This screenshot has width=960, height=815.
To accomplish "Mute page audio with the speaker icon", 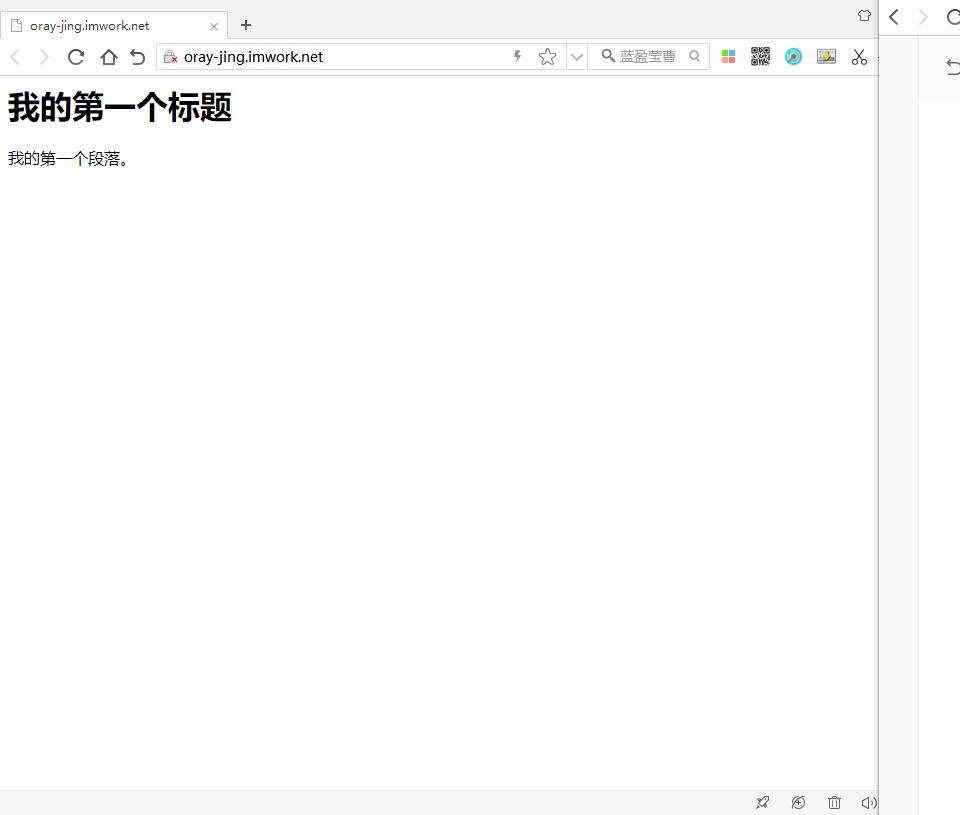I will [869, 802].
